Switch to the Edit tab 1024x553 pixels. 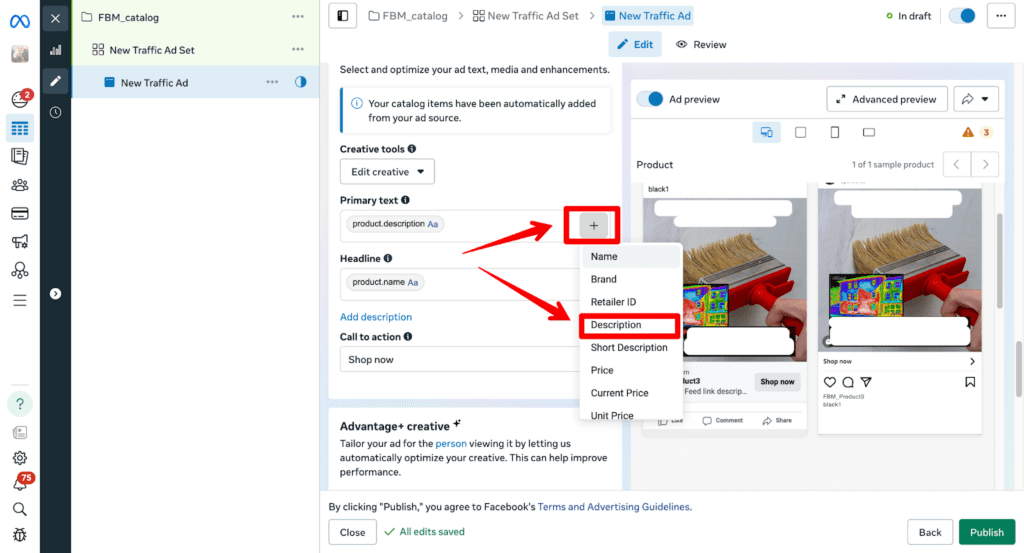click(x=635, y=44)
